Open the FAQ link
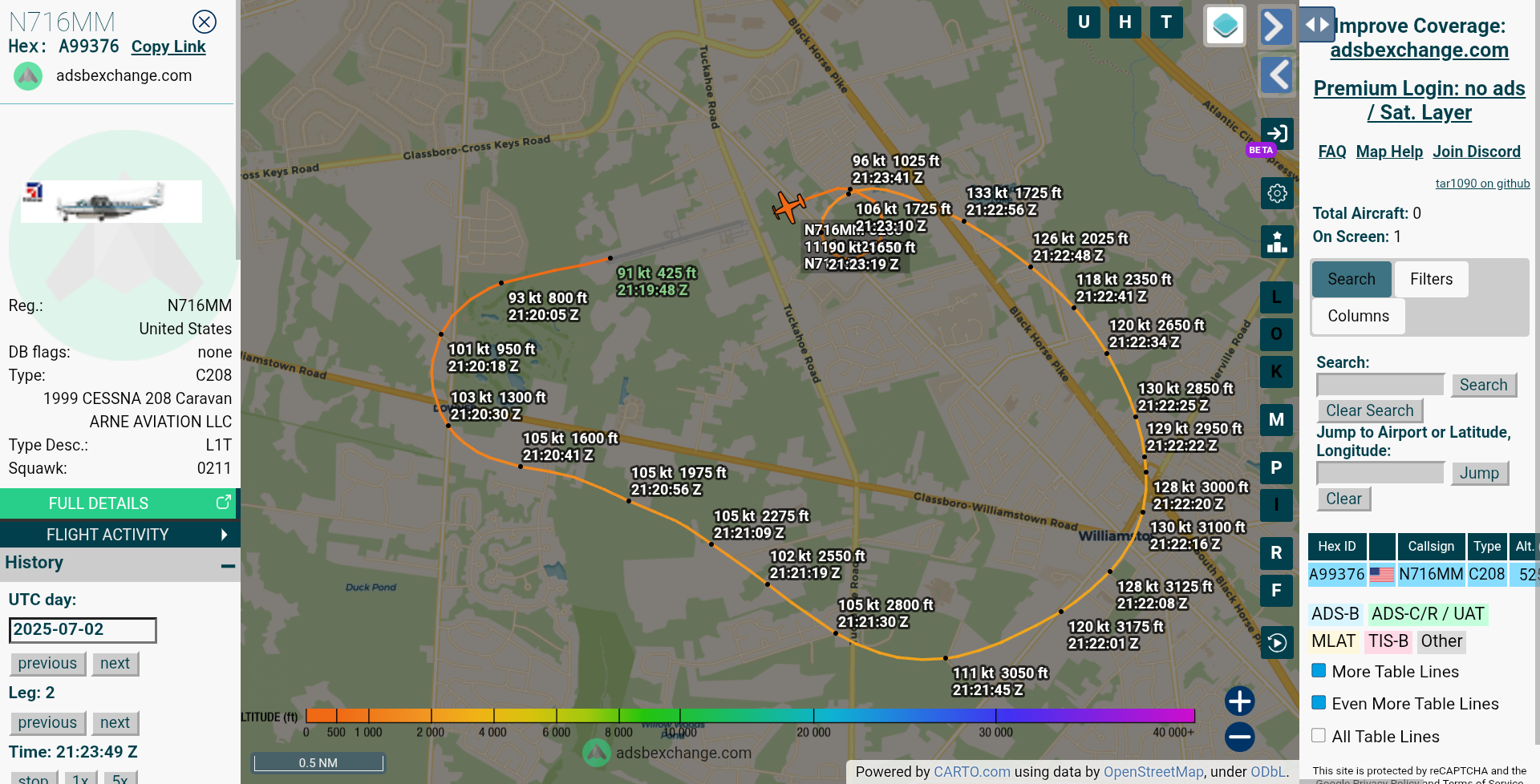1540x784 pixels. click(x=1332, y=152)
